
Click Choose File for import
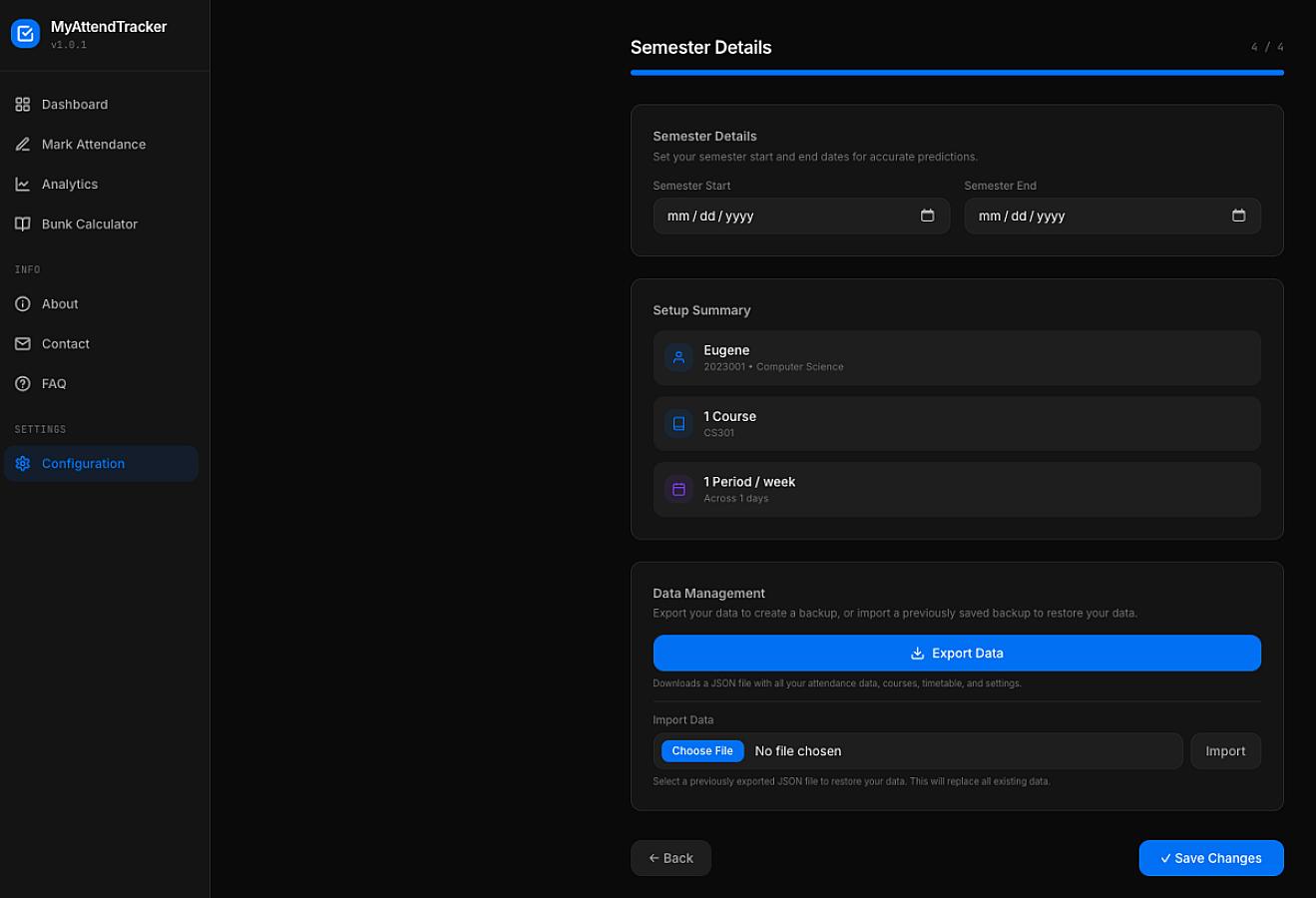click(702, 750)
